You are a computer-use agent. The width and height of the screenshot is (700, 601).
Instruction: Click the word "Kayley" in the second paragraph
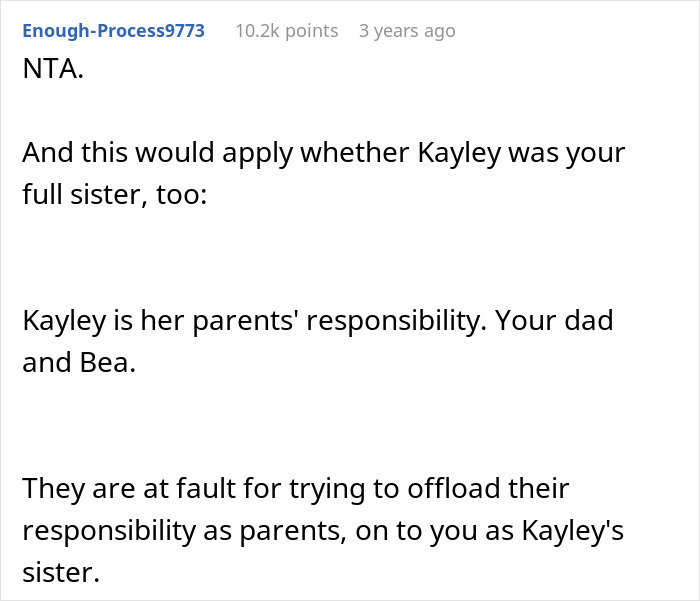tap(461, 155)
